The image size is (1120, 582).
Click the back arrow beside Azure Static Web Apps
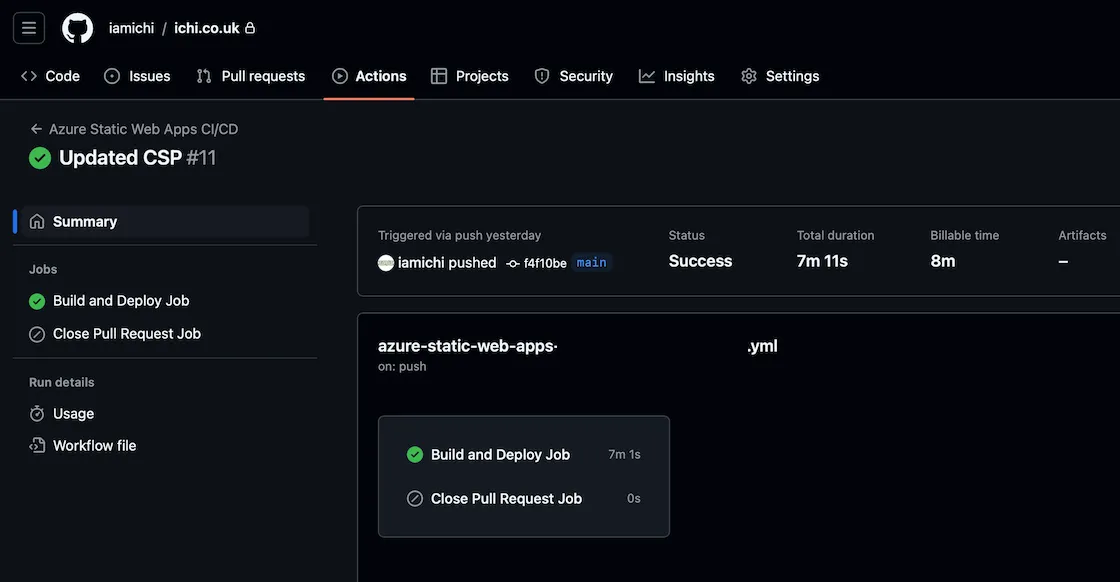[36, 129]
